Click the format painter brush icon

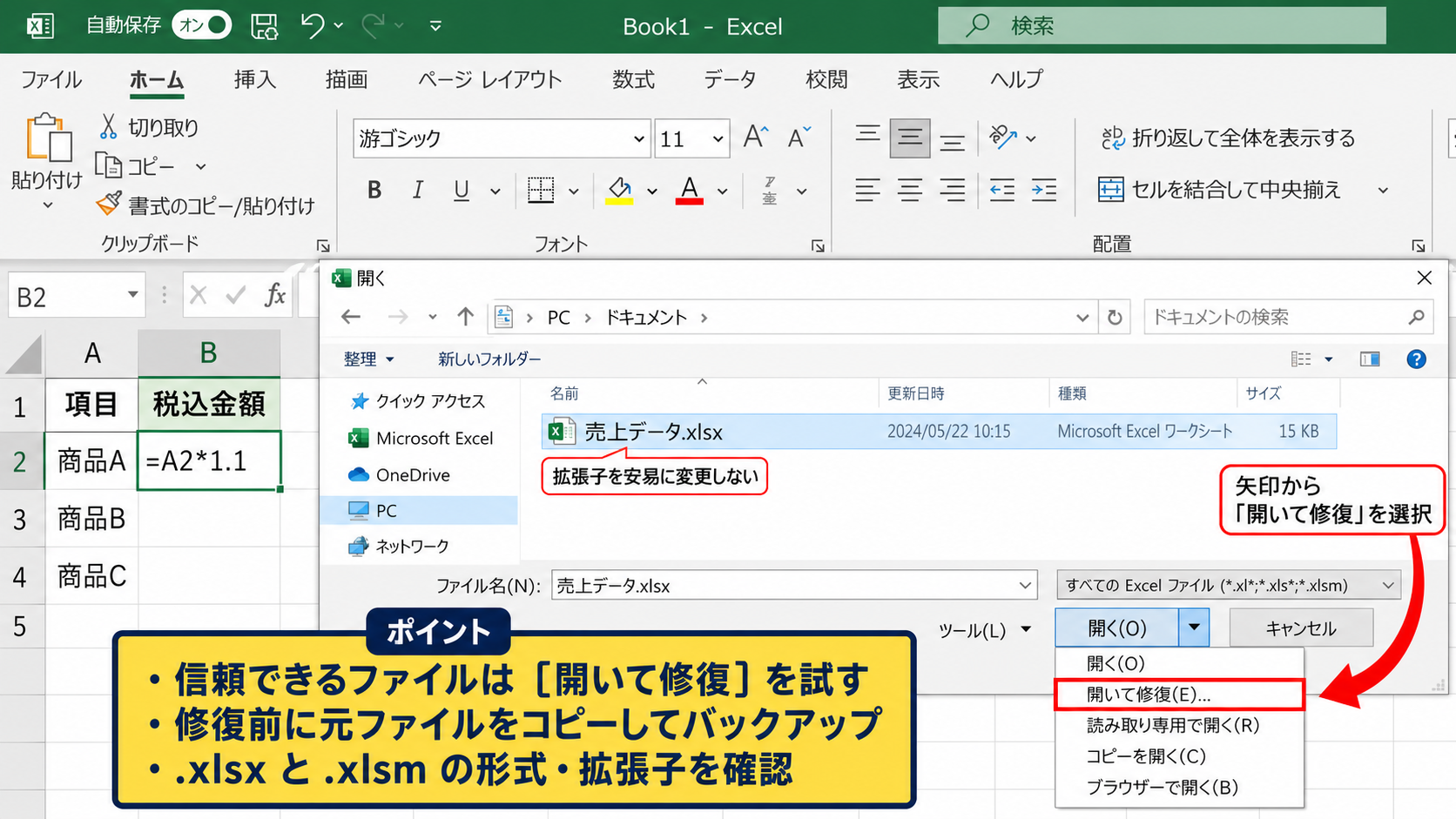(x=109, y=205)
